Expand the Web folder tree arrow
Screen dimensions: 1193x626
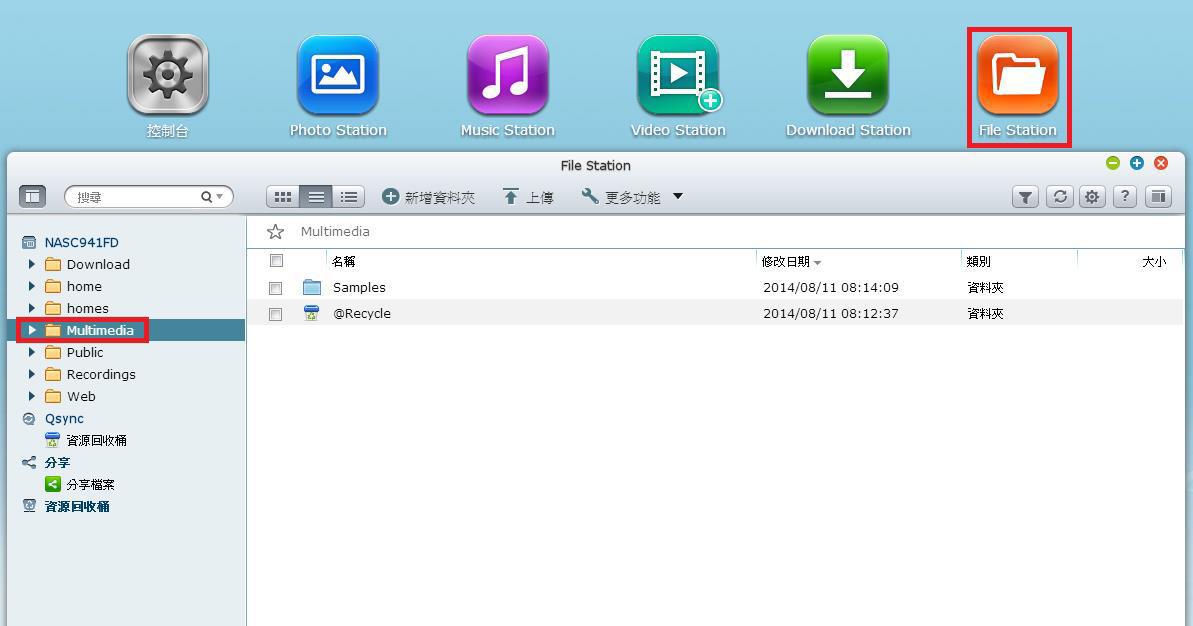click(31, 396)
